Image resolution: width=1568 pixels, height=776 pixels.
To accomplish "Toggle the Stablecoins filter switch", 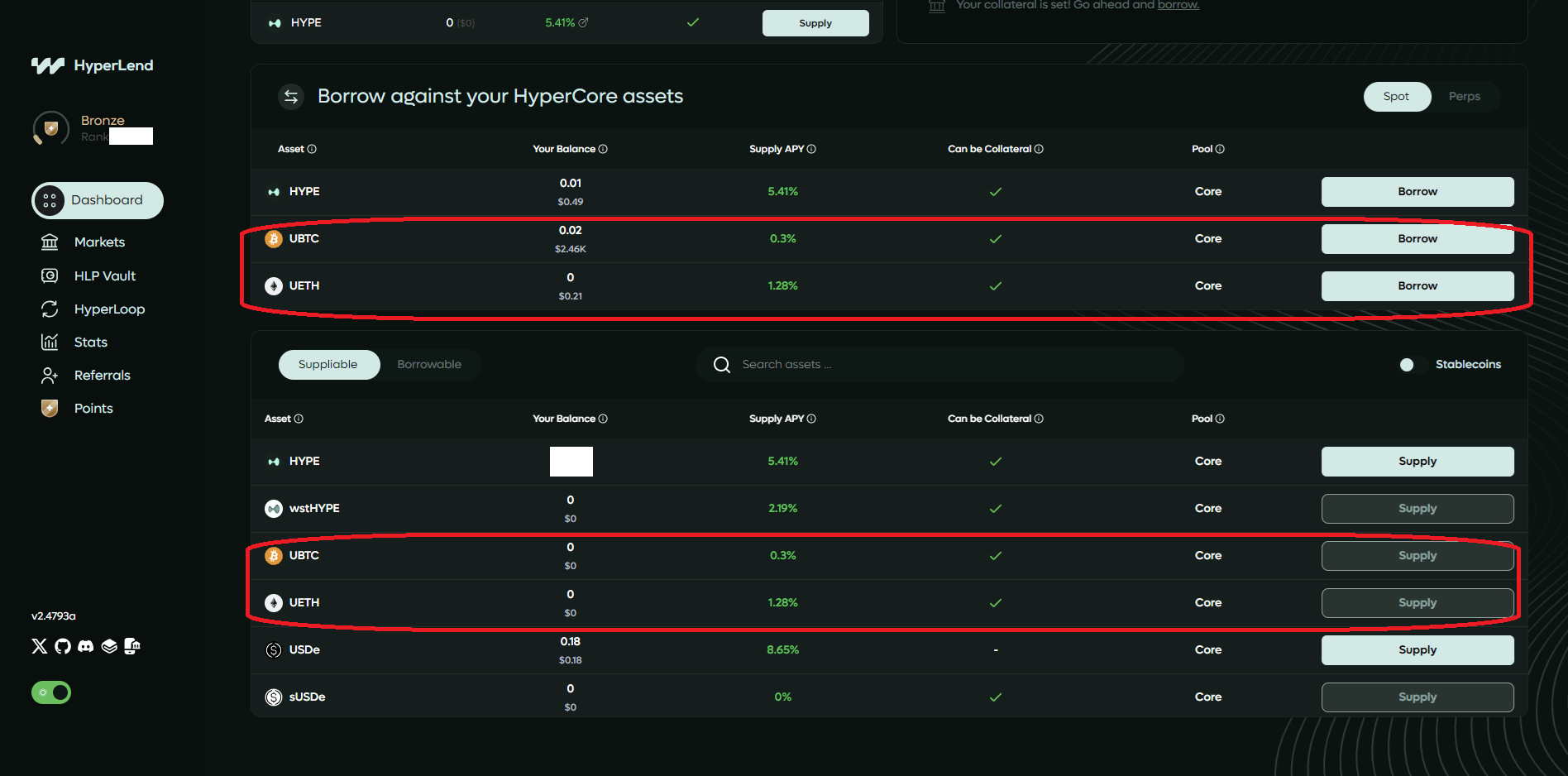I will click(1412, 365).
